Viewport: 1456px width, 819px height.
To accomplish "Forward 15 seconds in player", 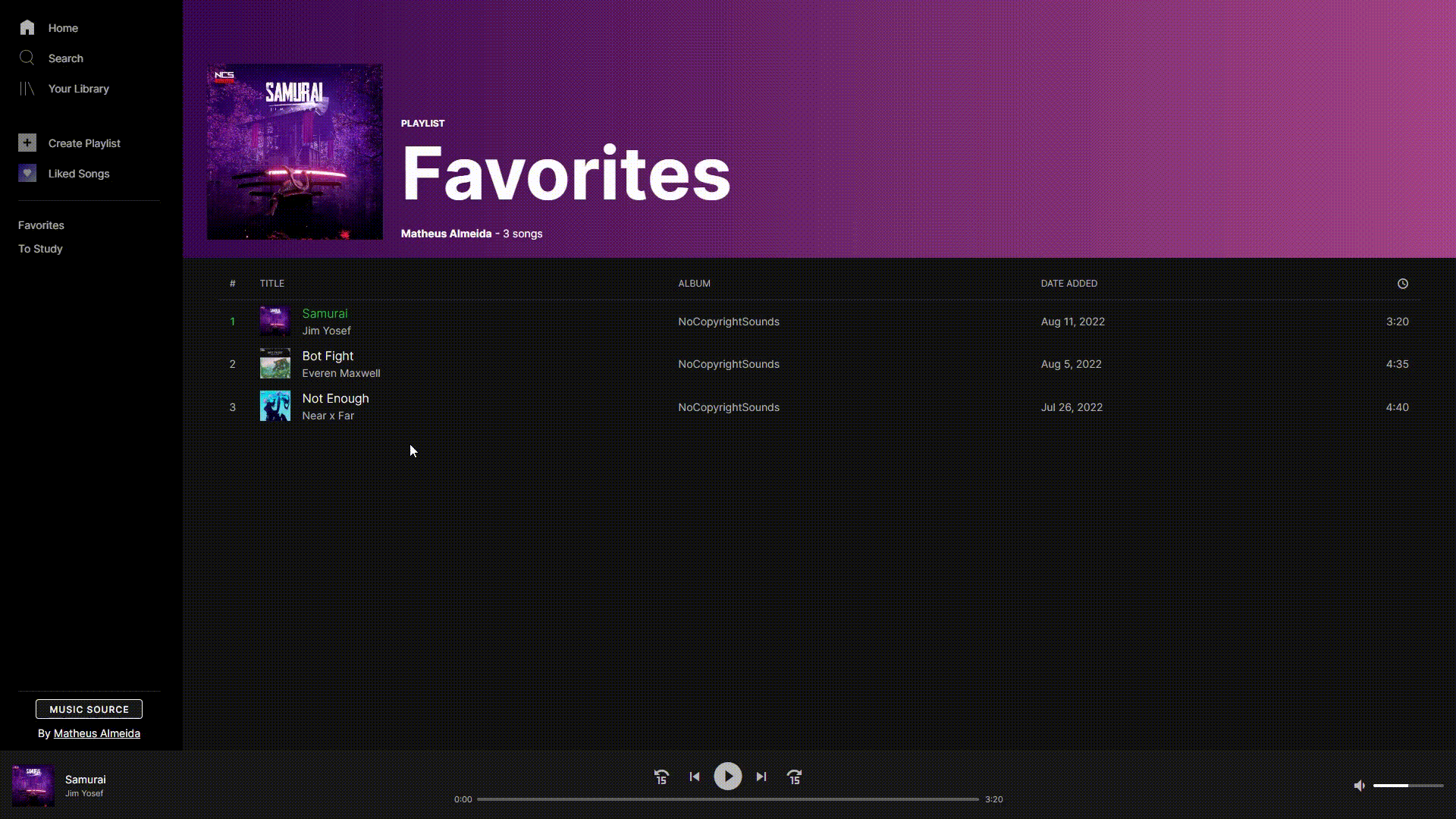I will 795,777.
